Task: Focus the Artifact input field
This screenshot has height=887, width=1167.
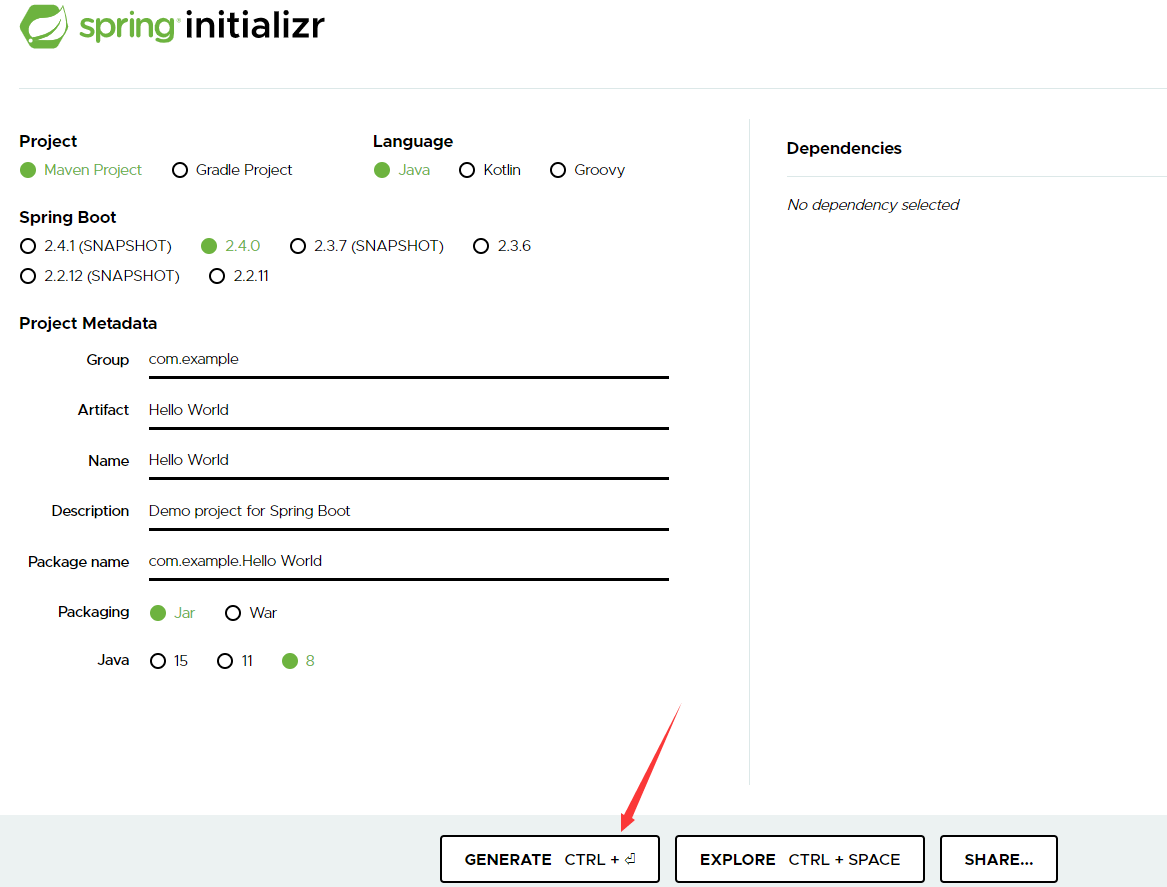Action: [x=409, y=411]
